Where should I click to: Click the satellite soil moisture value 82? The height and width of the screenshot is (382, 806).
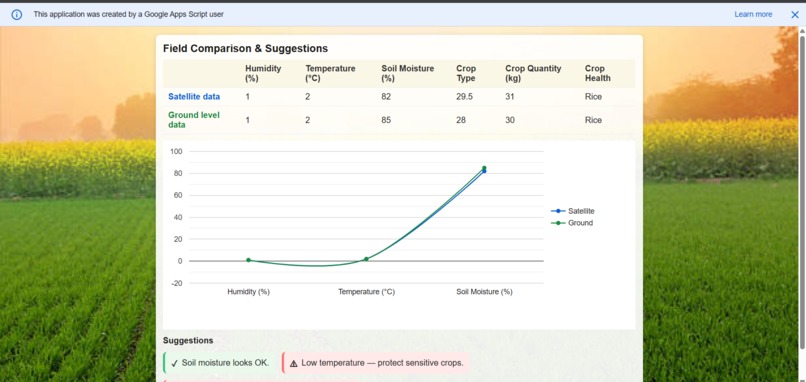pos(386,97)
